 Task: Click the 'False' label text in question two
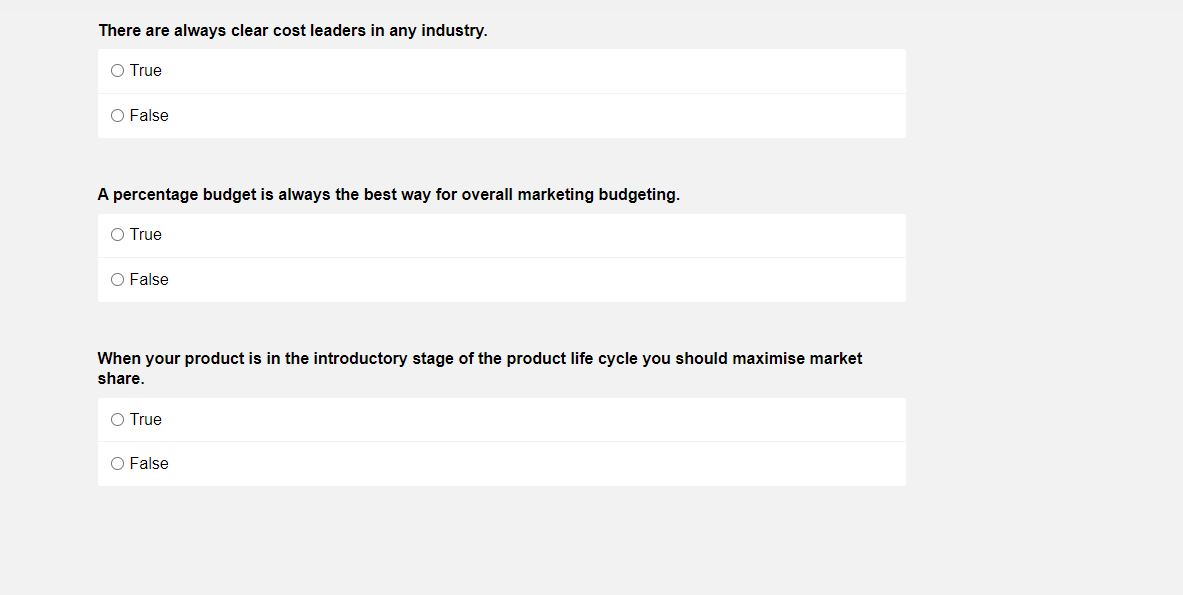tap(149, 279)
